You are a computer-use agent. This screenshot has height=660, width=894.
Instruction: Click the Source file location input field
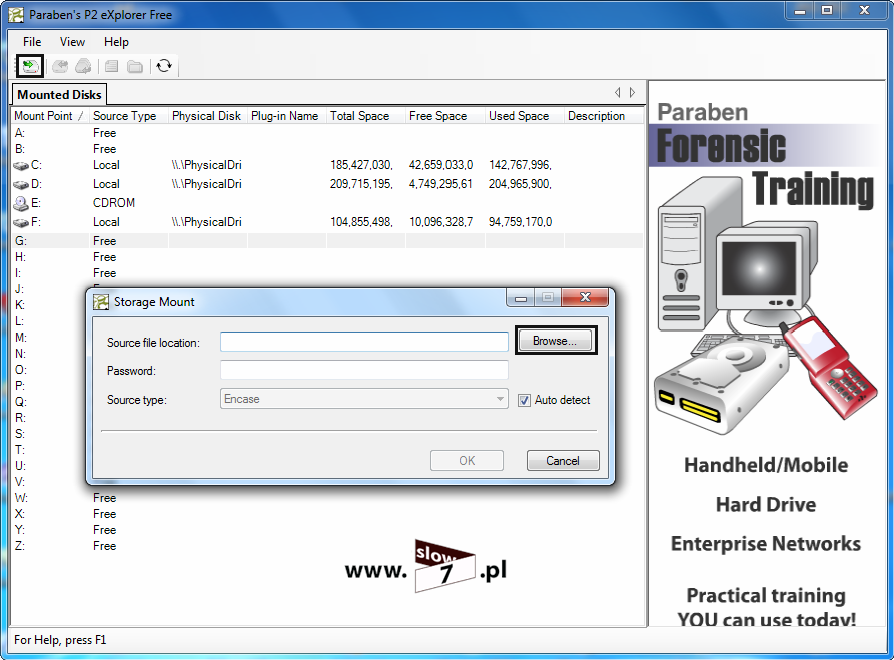point(364,342)
